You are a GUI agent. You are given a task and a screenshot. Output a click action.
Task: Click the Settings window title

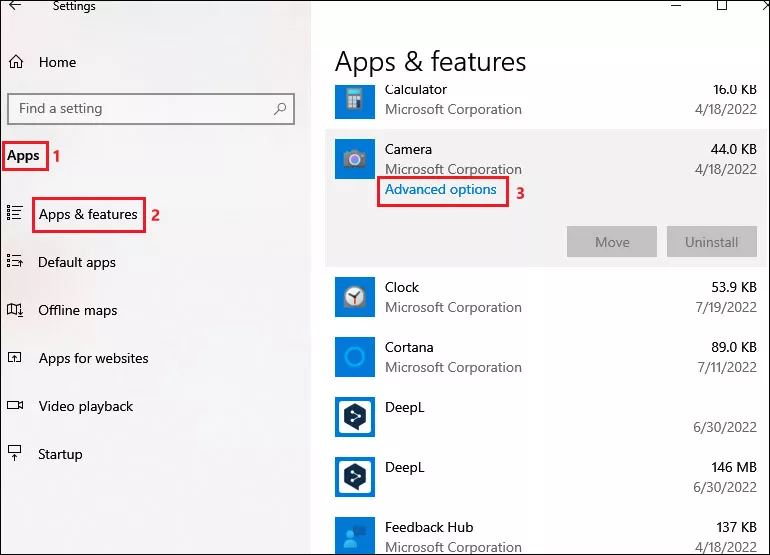click(74, 6)
